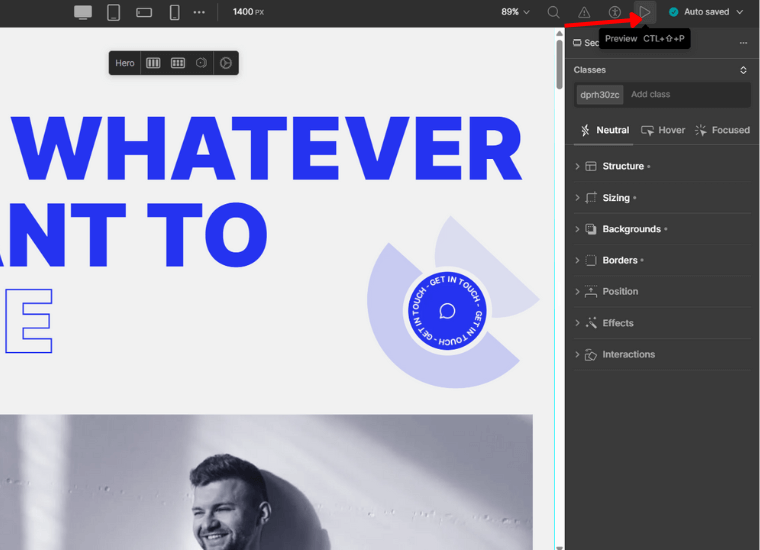Click the Neutral state cursor icon
This screenshot has width=760, height=550.
click(585, 130)
